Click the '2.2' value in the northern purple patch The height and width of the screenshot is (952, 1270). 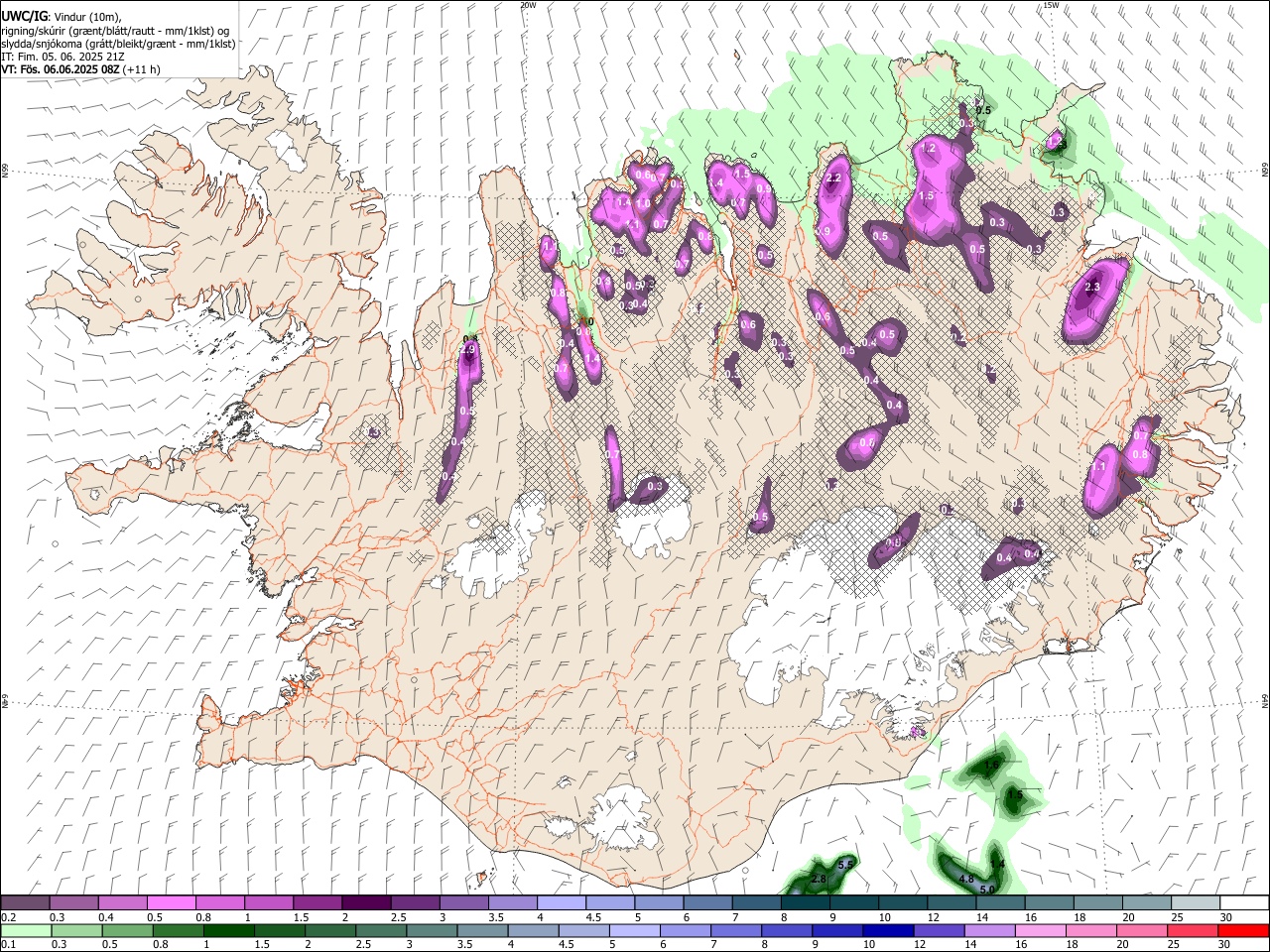833,178
